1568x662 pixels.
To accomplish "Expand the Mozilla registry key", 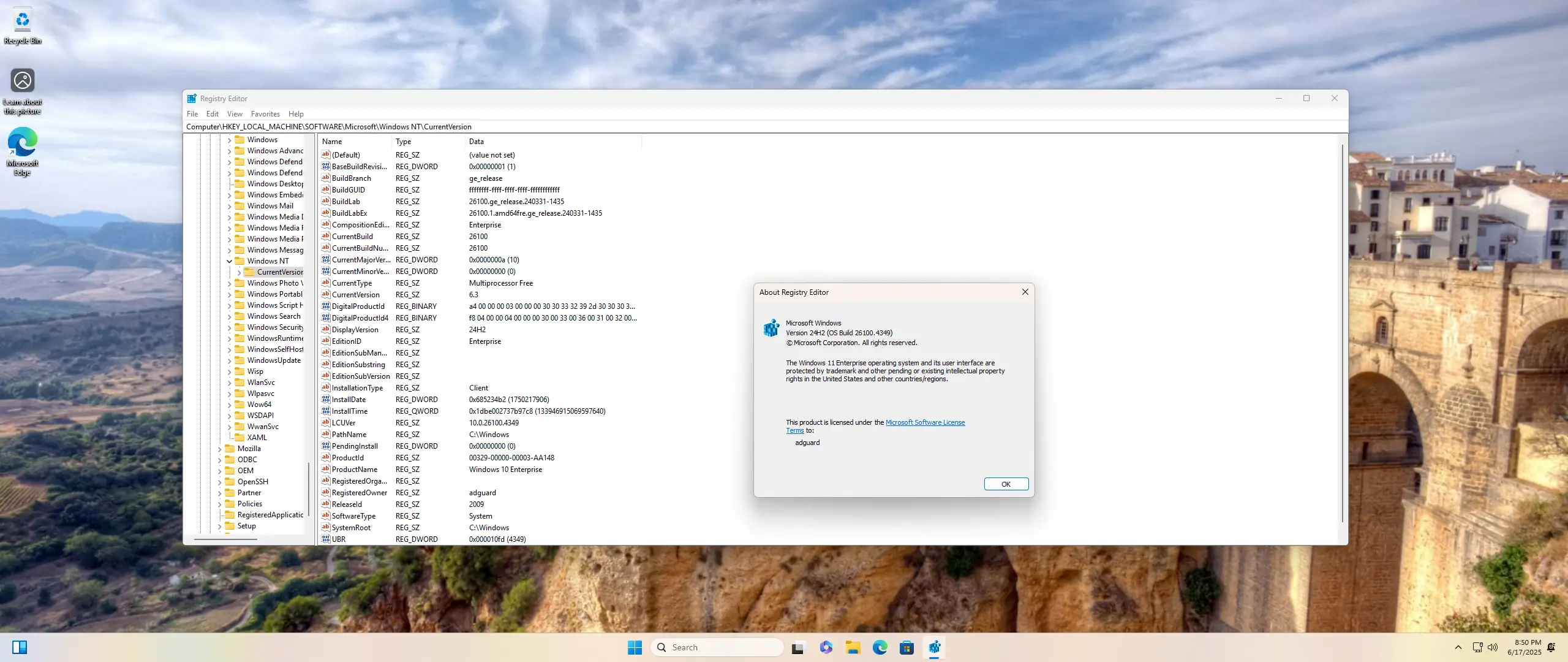I will [x=219, y=449].
